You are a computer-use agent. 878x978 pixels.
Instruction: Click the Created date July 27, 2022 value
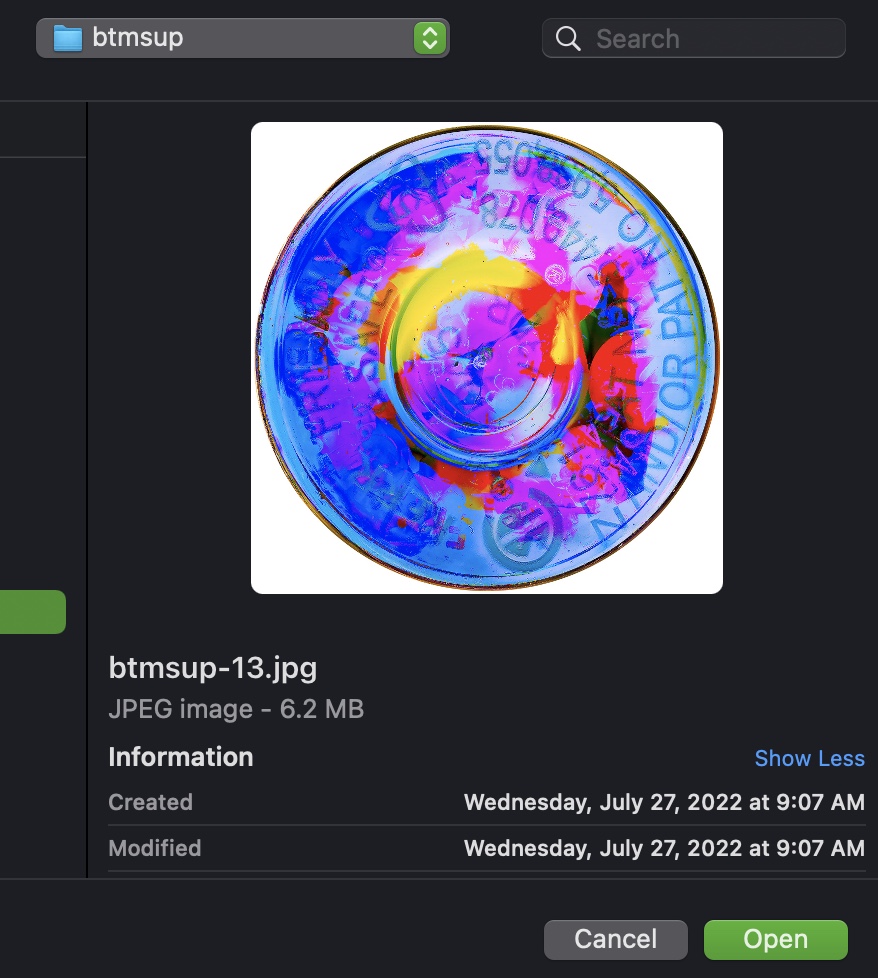(x=664, y=802)
